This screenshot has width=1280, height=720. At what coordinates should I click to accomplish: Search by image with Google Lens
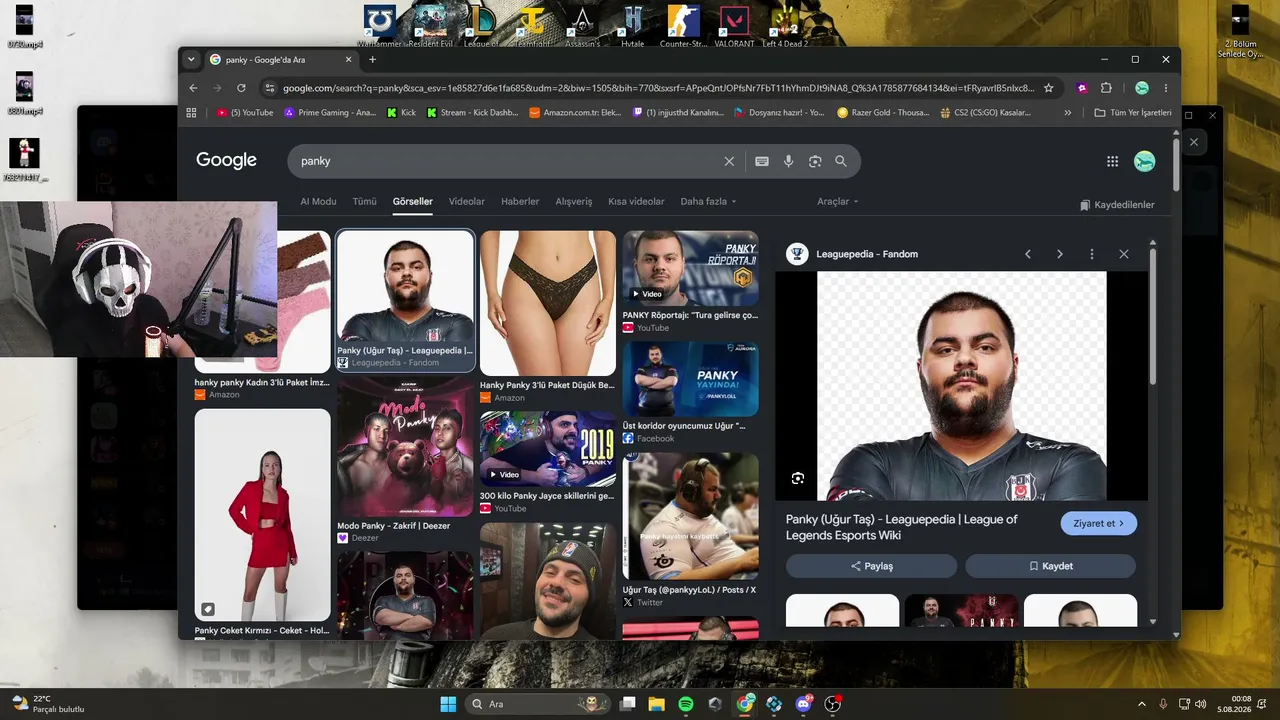click(x=815, y=161)
